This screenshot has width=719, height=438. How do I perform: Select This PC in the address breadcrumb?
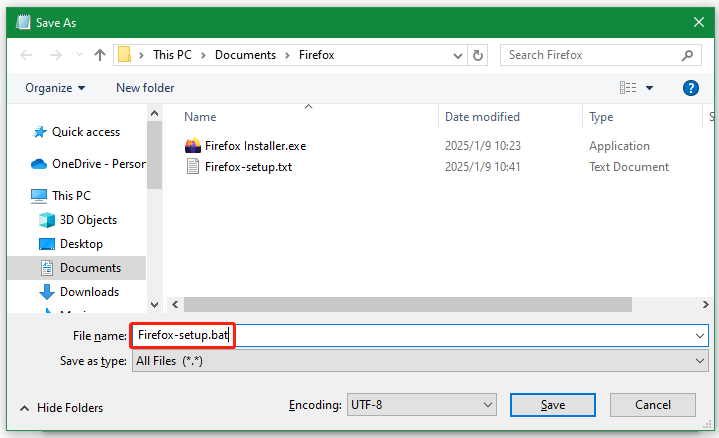point(172,55)
